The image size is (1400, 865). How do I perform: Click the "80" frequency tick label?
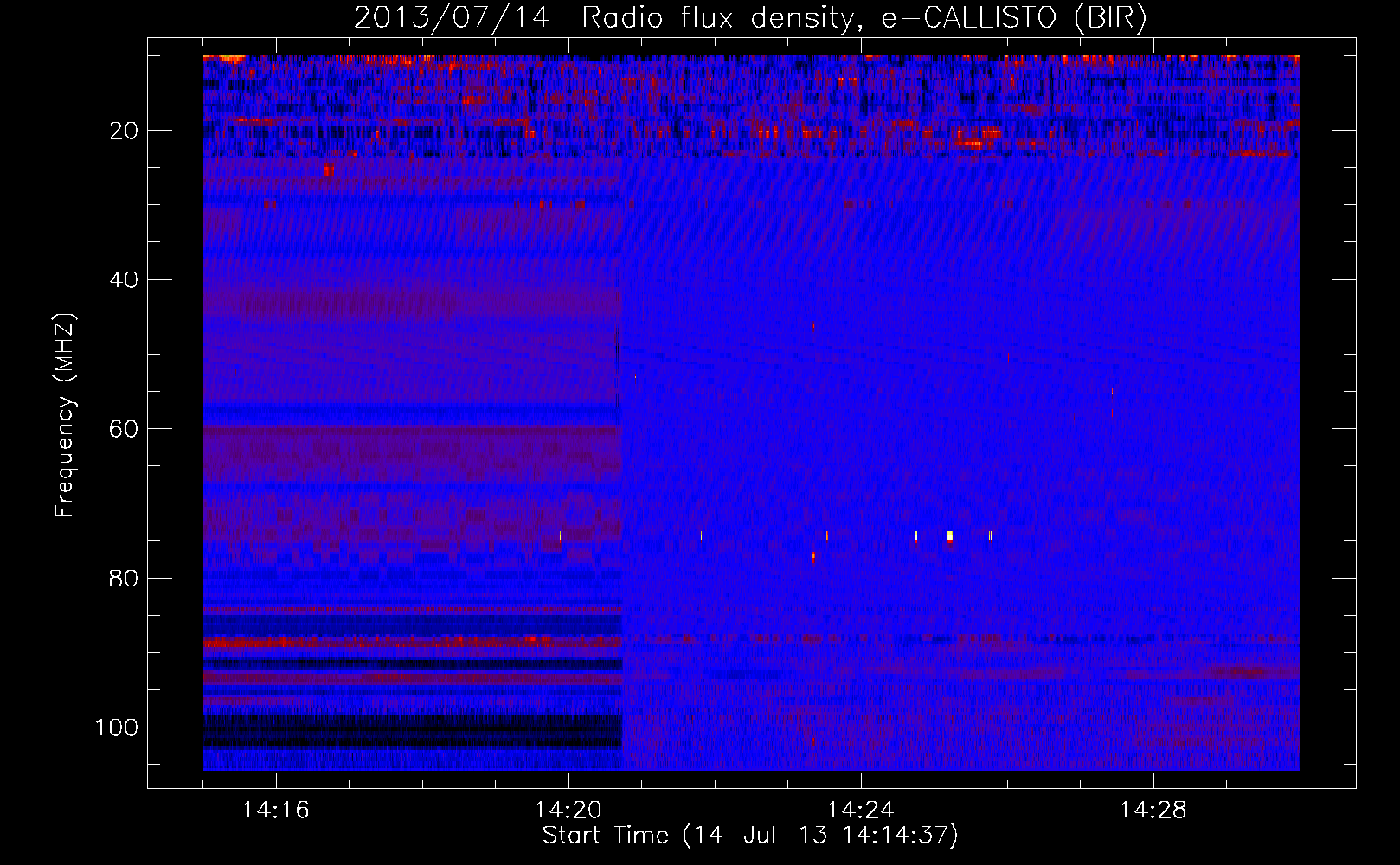point(124,578)
